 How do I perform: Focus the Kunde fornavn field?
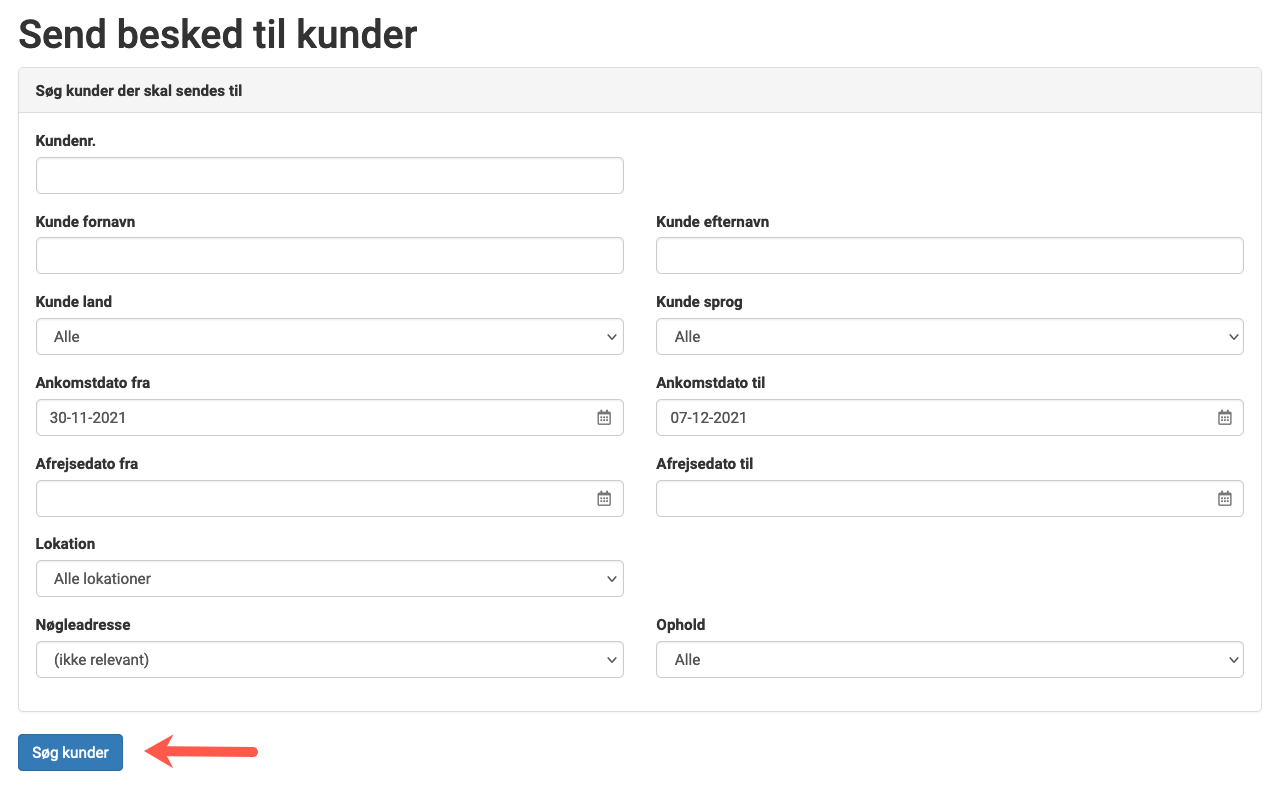[330, 256]
